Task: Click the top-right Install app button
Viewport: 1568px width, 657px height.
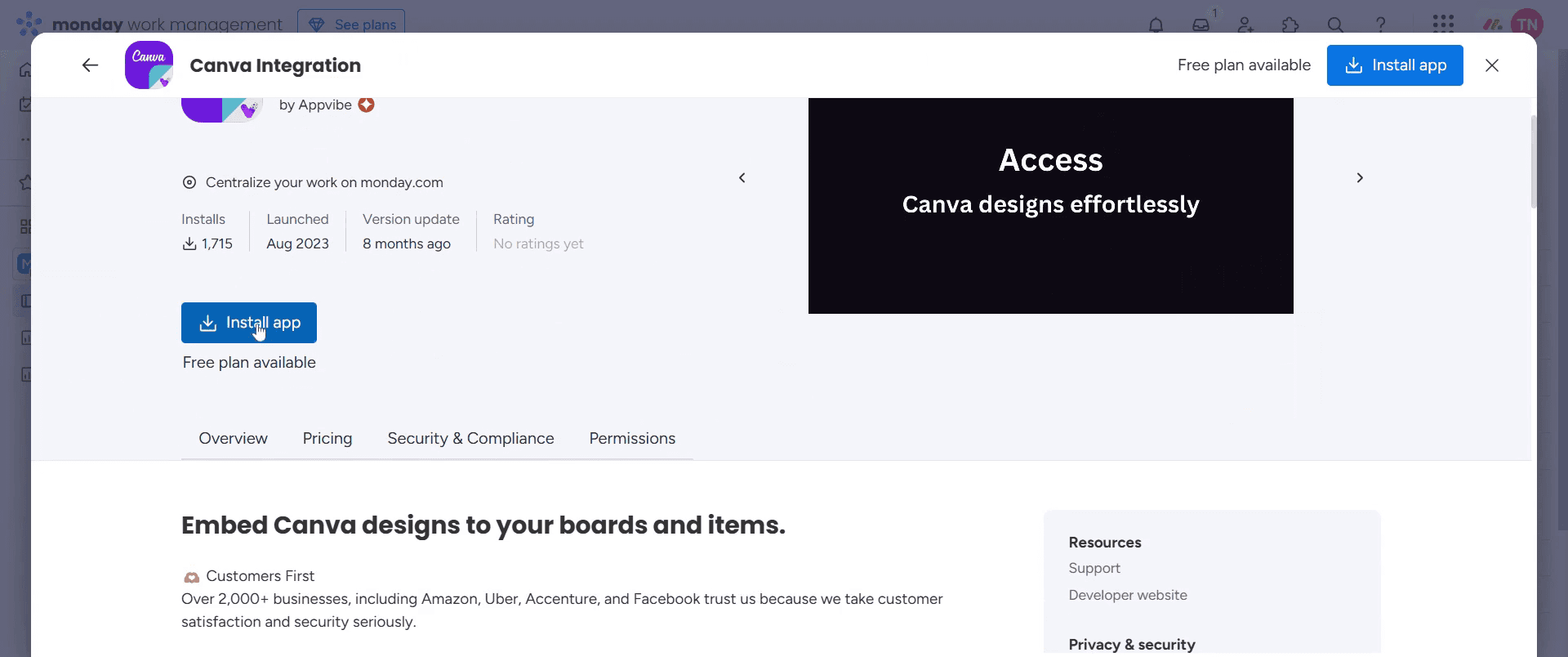Action: [x=1395, y=65]
